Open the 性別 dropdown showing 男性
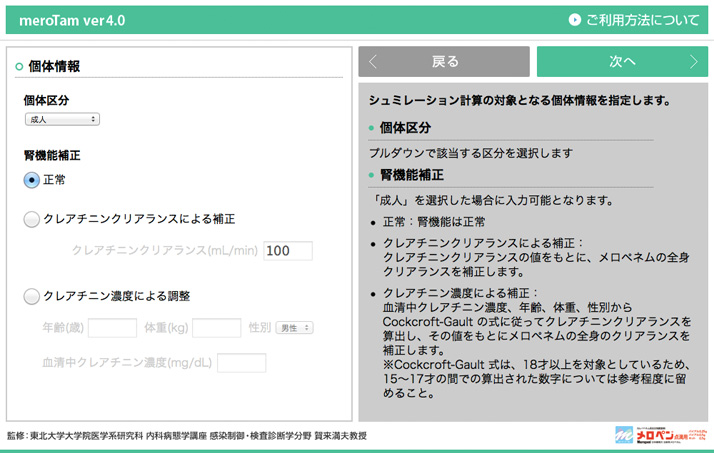Image resolution: width=714 pixels, height=453 pixels. point(295,327)
